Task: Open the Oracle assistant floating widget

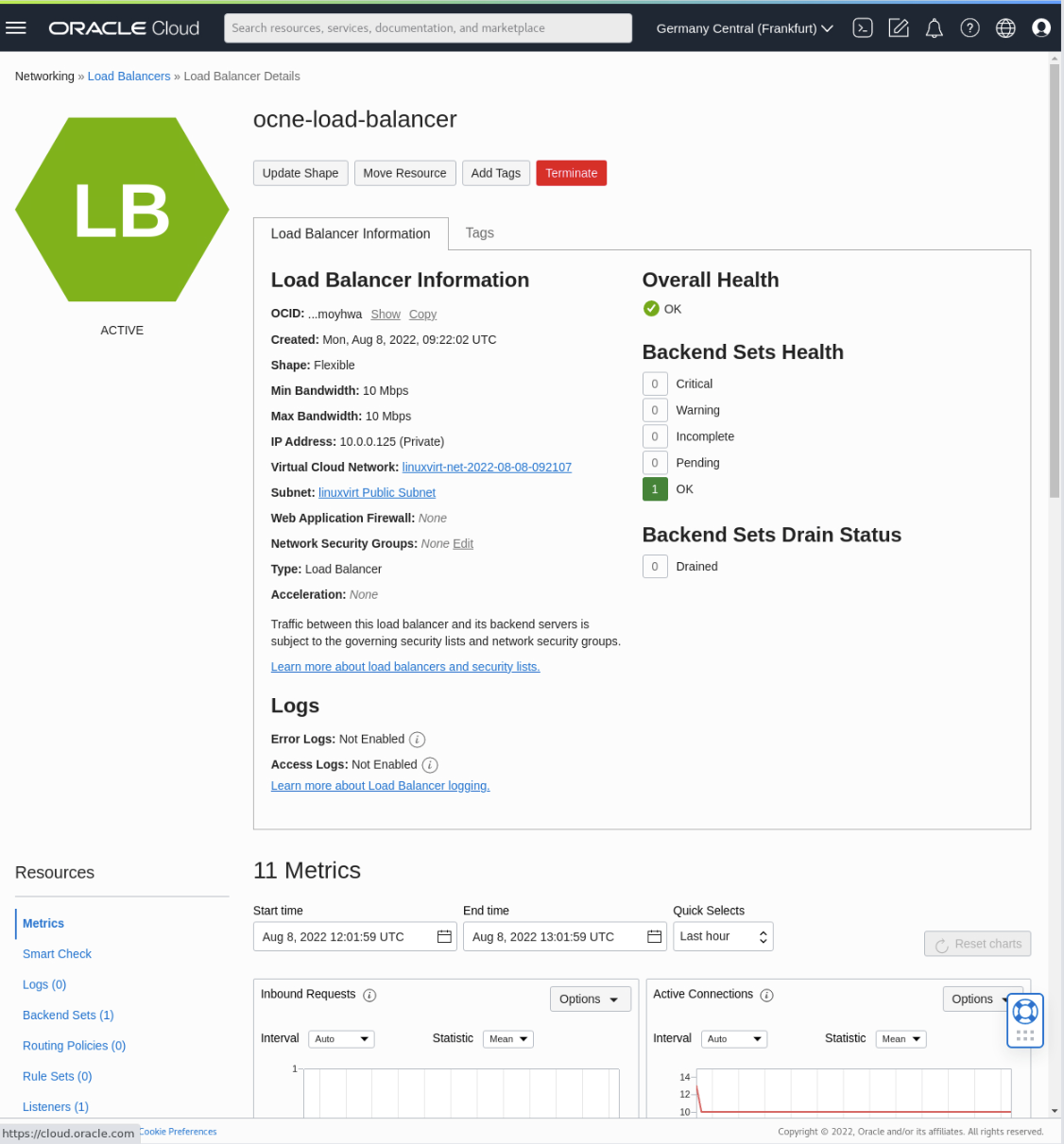Action: coord(1024,1019)
